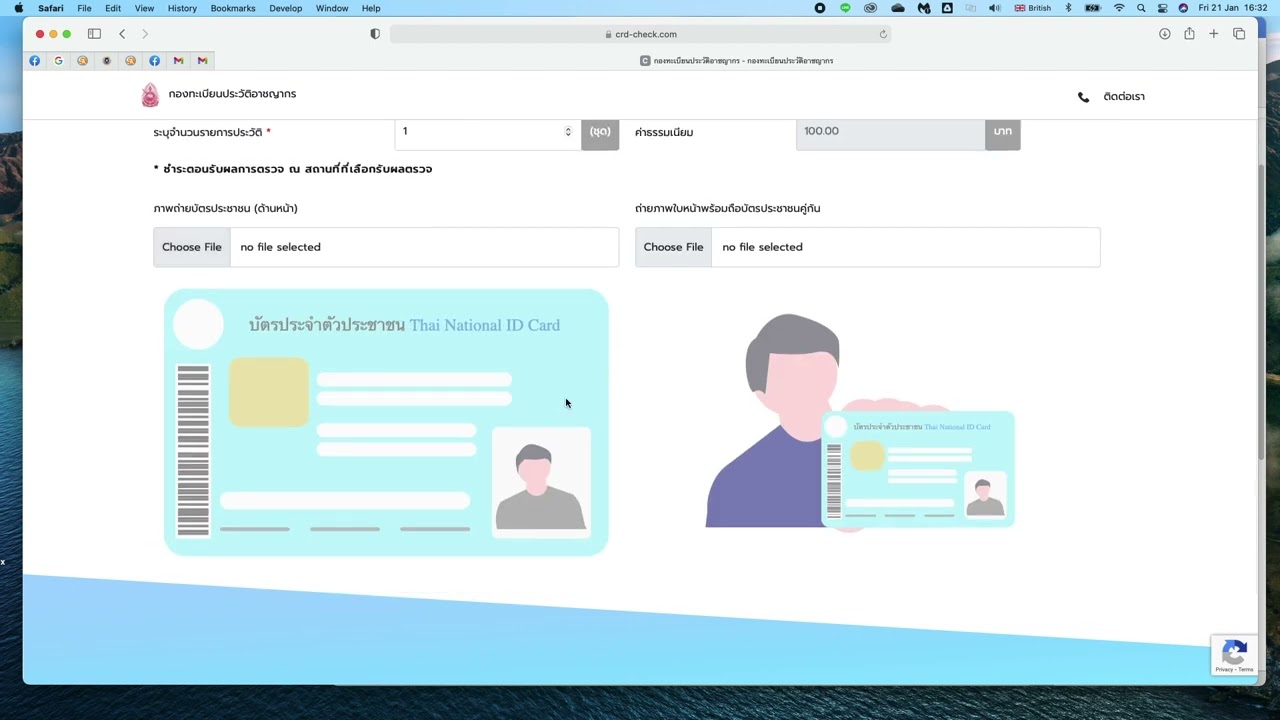Click the person holding ID card illustration
This screenshot has height=720, width=1280.
tap(860, 422)
